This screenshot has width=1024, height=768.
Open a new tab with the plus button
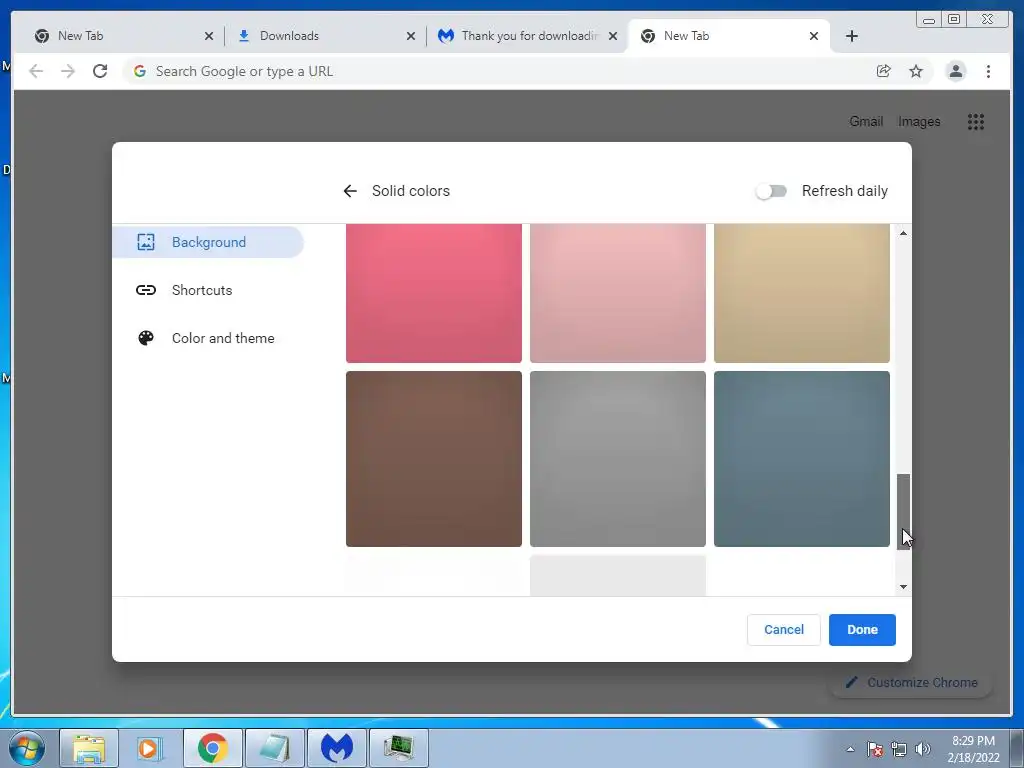[852, 36]
